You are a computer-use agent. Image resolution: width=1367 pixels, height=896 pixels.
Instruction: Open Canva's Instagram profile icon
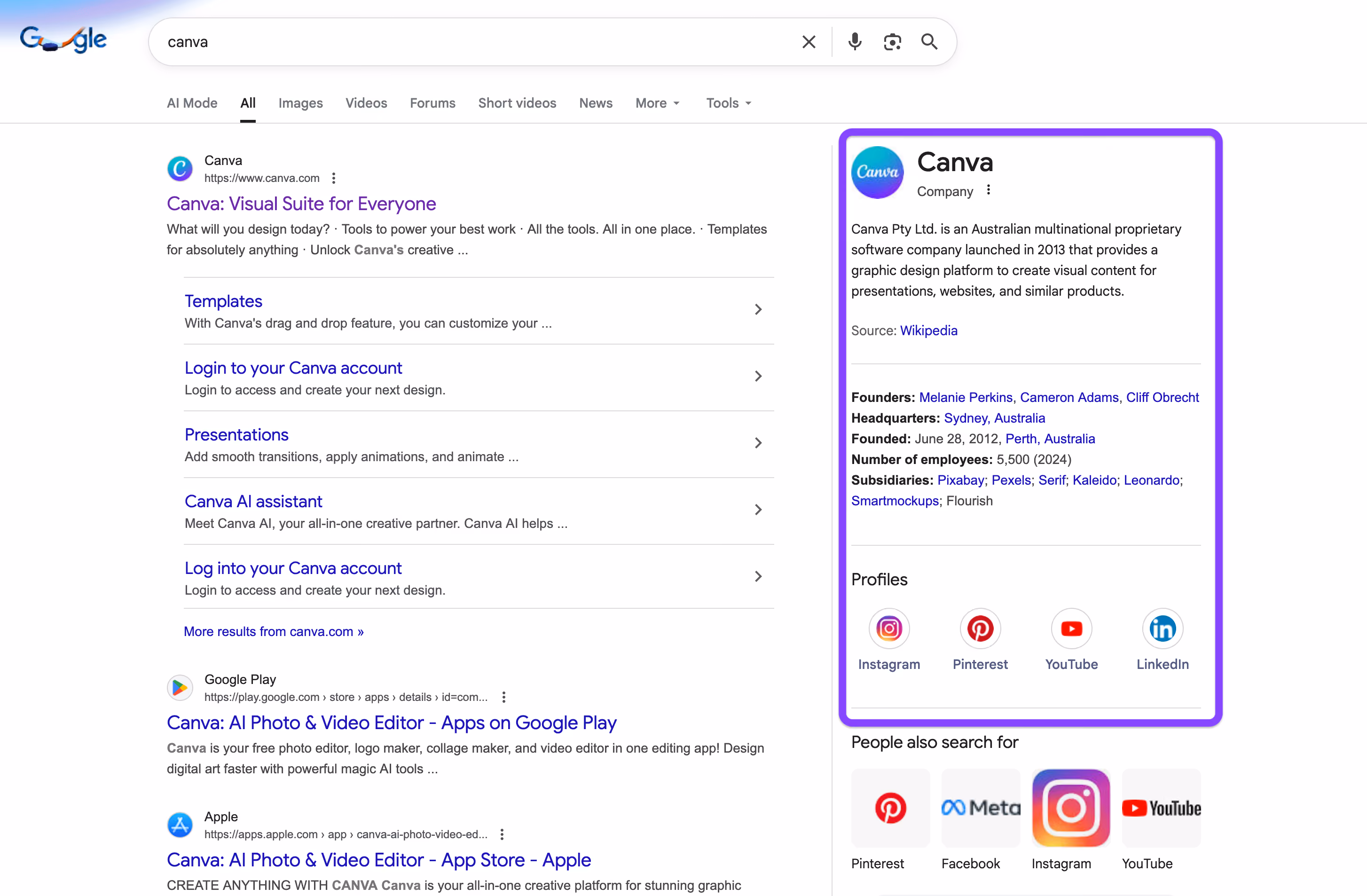889,629
